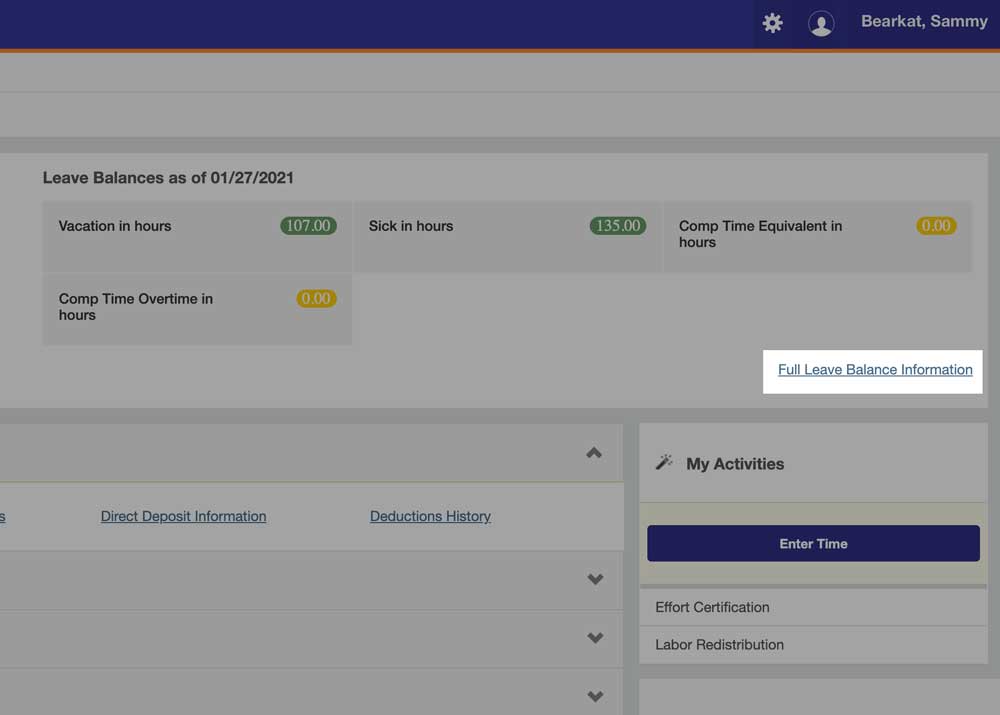Click the green Sick hours 135.00 badge
Image resolution: width=1000 pixels, height=715 pixels.
[617, 225]
